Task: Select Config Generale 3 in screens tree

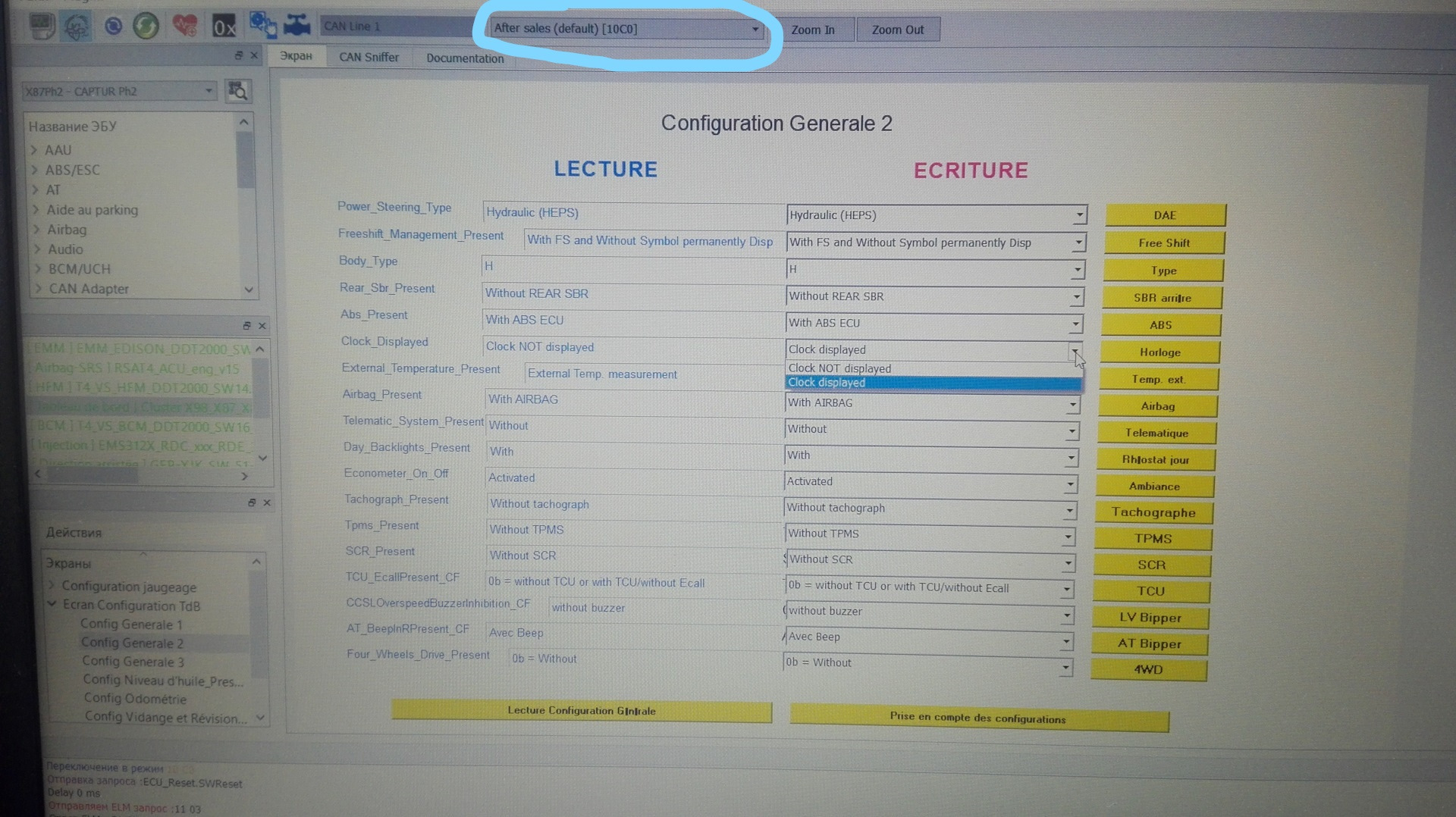Action: tap(133, 662)
